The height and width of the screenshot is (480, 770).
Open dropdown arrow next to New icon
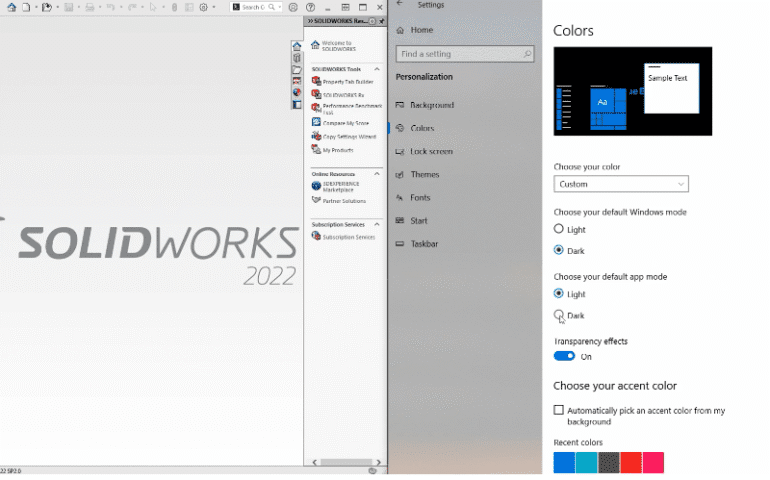36,7
